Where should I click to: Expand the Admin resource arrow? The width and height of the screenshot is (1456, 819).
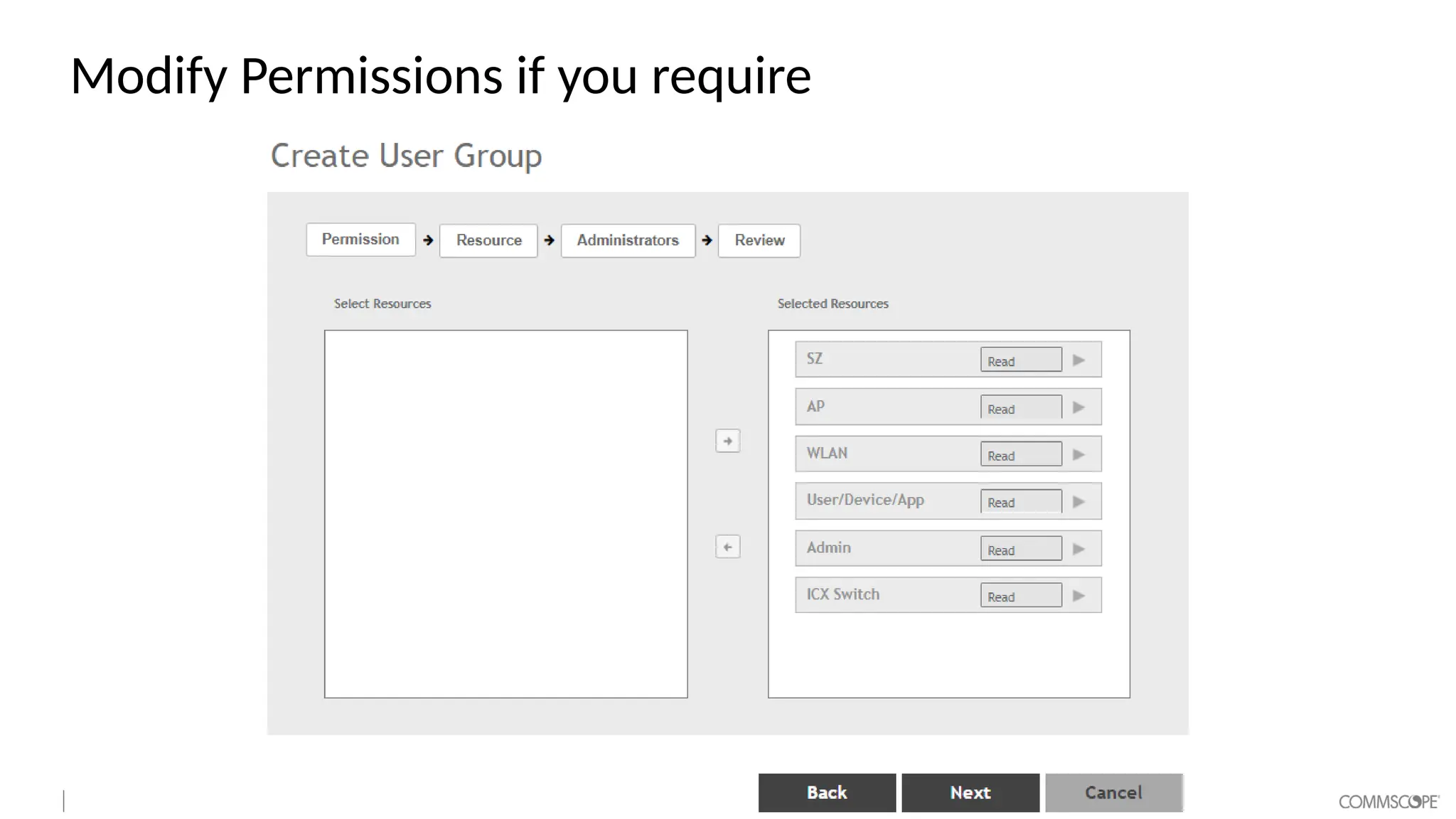[1078, 549]
